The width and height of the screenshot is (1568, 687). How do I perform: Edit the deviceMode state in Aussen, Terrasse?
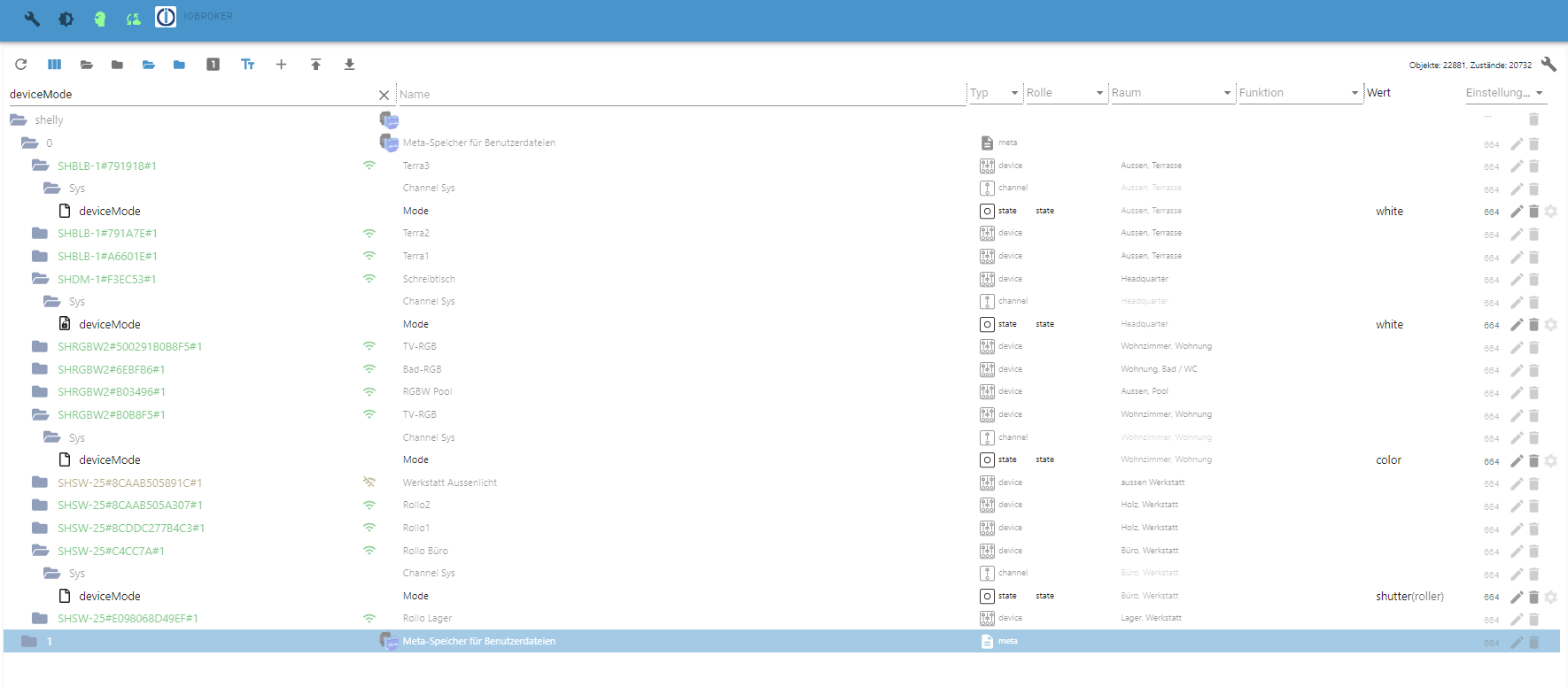coord(1517,212)
